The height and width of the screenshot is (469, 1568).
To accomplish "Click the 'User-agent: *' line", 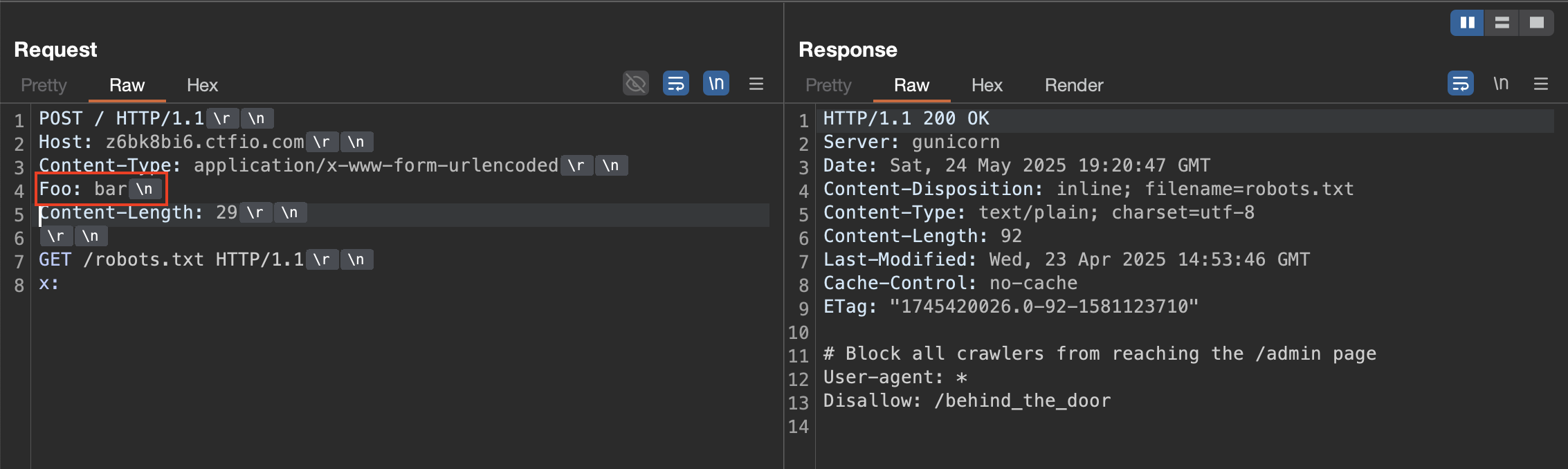I will [895, 377].
